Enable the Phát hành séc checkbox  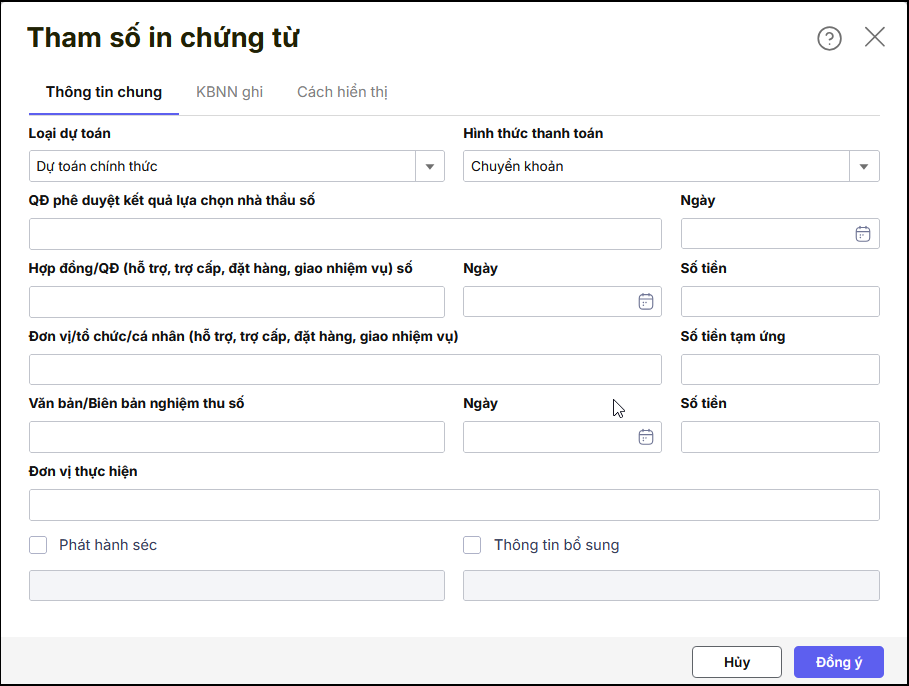tap(39, 545)
